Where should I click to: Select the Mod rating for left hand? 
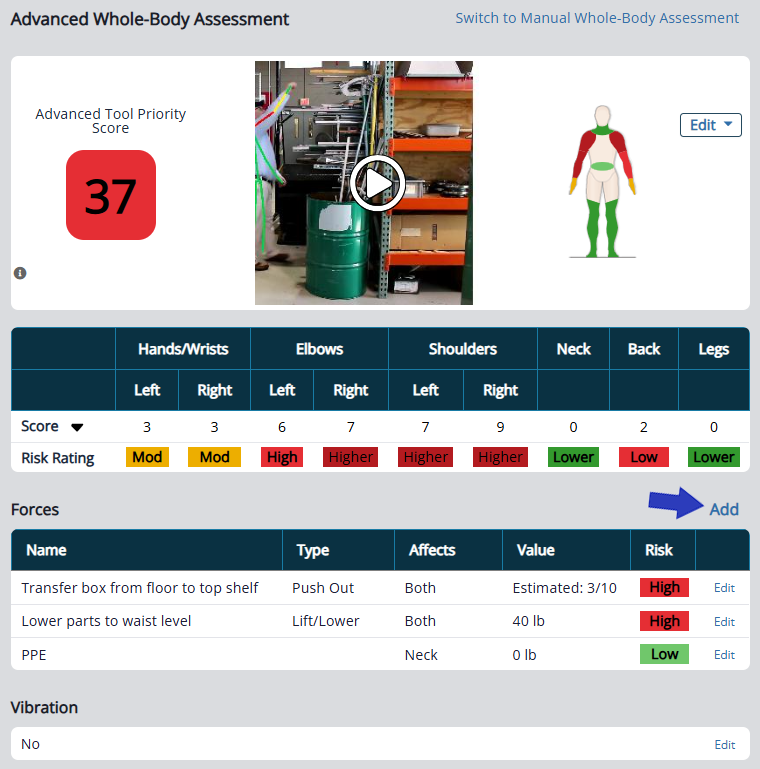(x=147, y=457)
